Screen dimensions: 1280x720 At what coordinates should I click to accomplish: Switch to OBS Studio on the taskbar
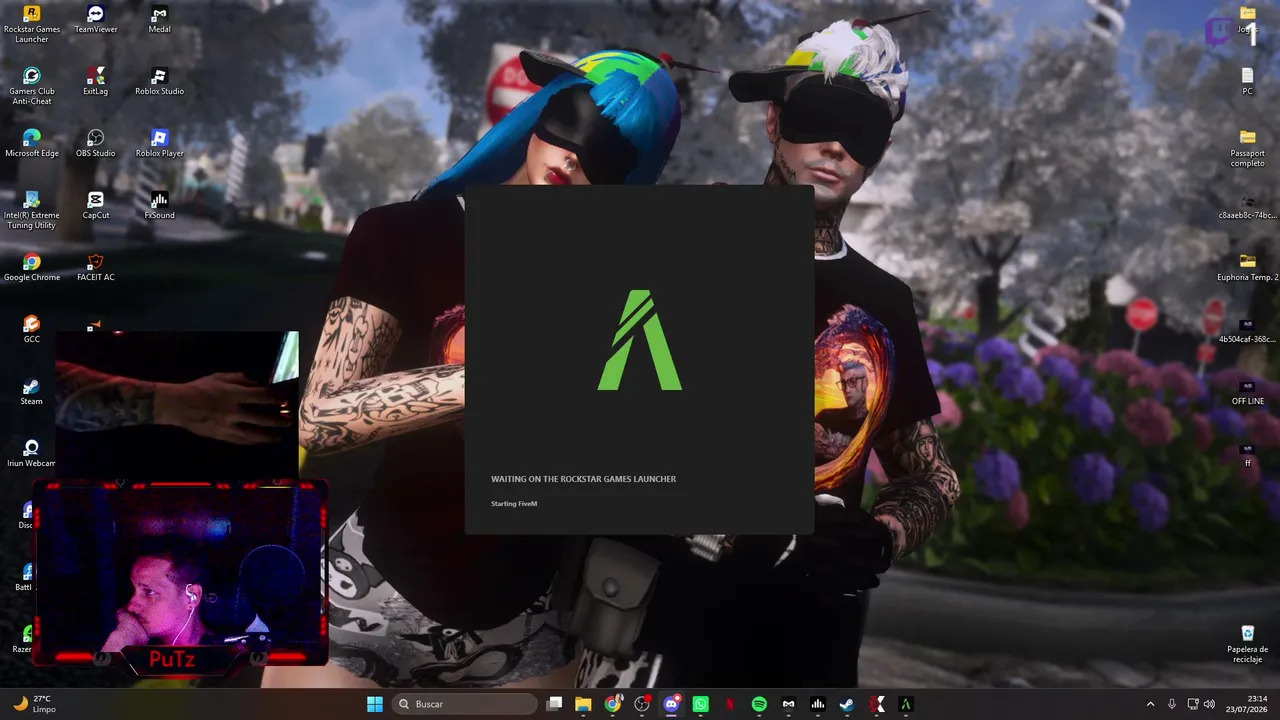pyautogui.click(x=642, y=704)
